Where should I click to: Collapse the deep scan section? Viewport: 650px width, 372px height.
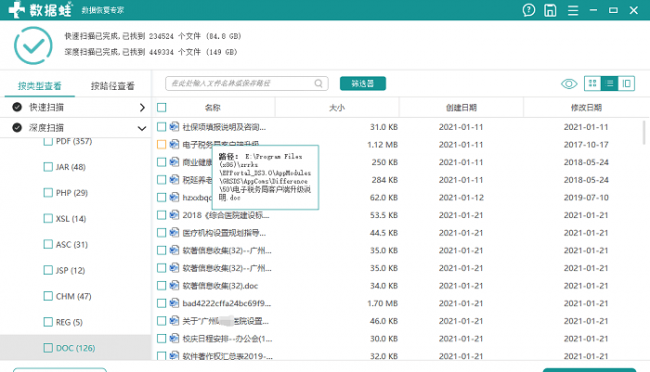pyautogui.click(x=142, y=128)
